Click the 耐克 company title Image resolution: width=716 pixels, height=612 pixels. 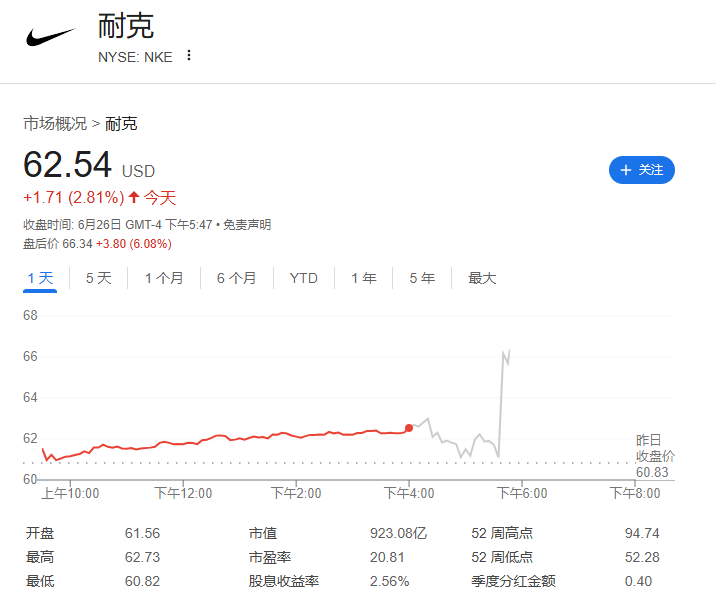click(x=126, y=26)
